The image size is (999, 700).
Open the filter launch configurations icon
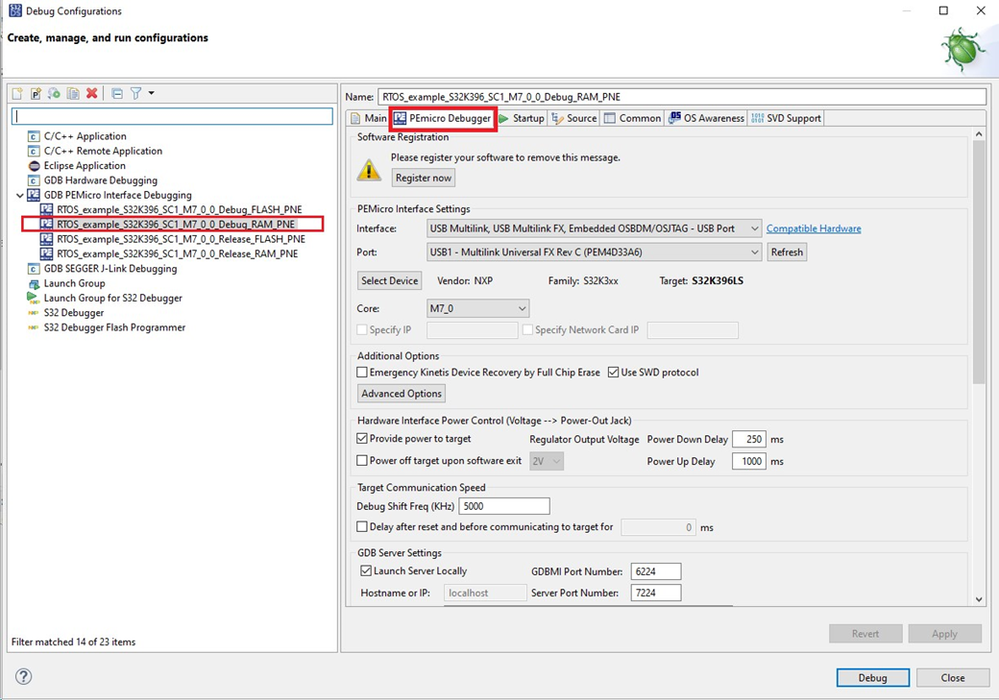click(136, 94)
